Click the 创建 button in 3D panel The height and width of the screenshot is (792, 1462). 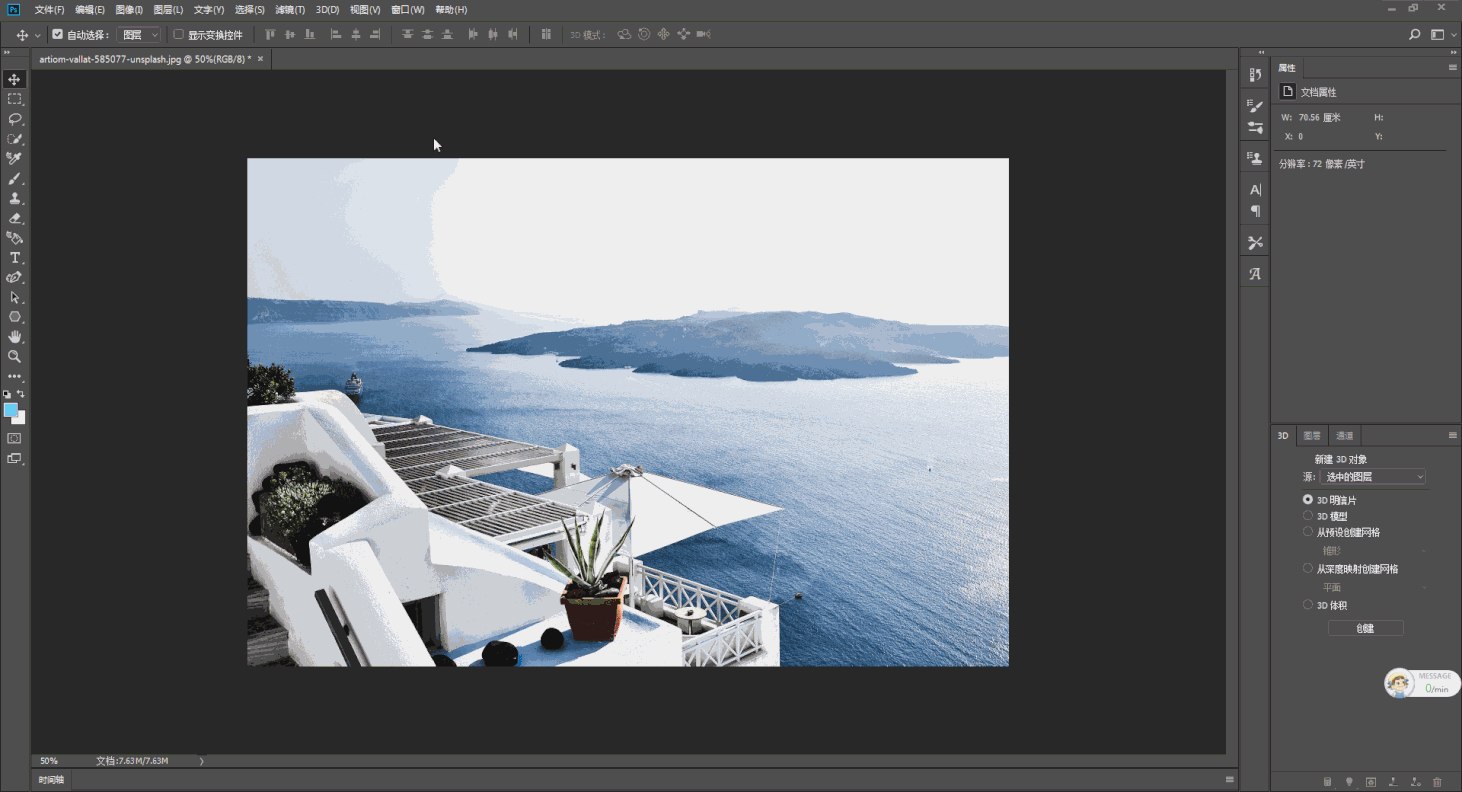(x=1366, y=627)
